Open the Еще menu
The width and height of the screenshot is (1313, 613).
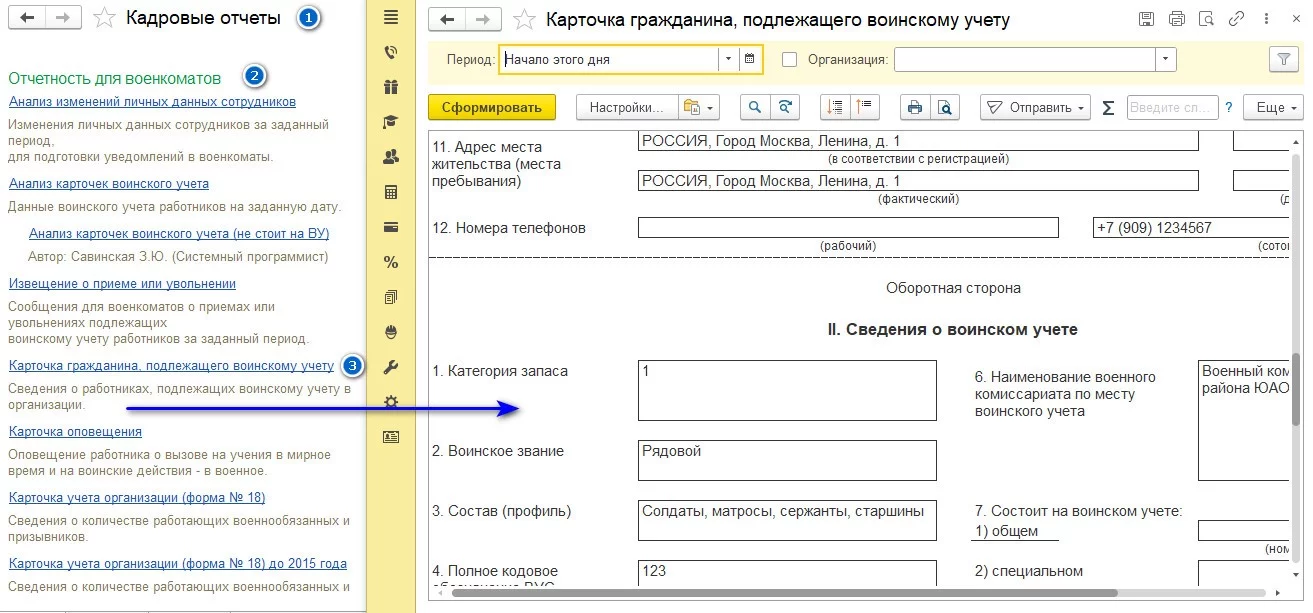click(x=1277, y=108)
